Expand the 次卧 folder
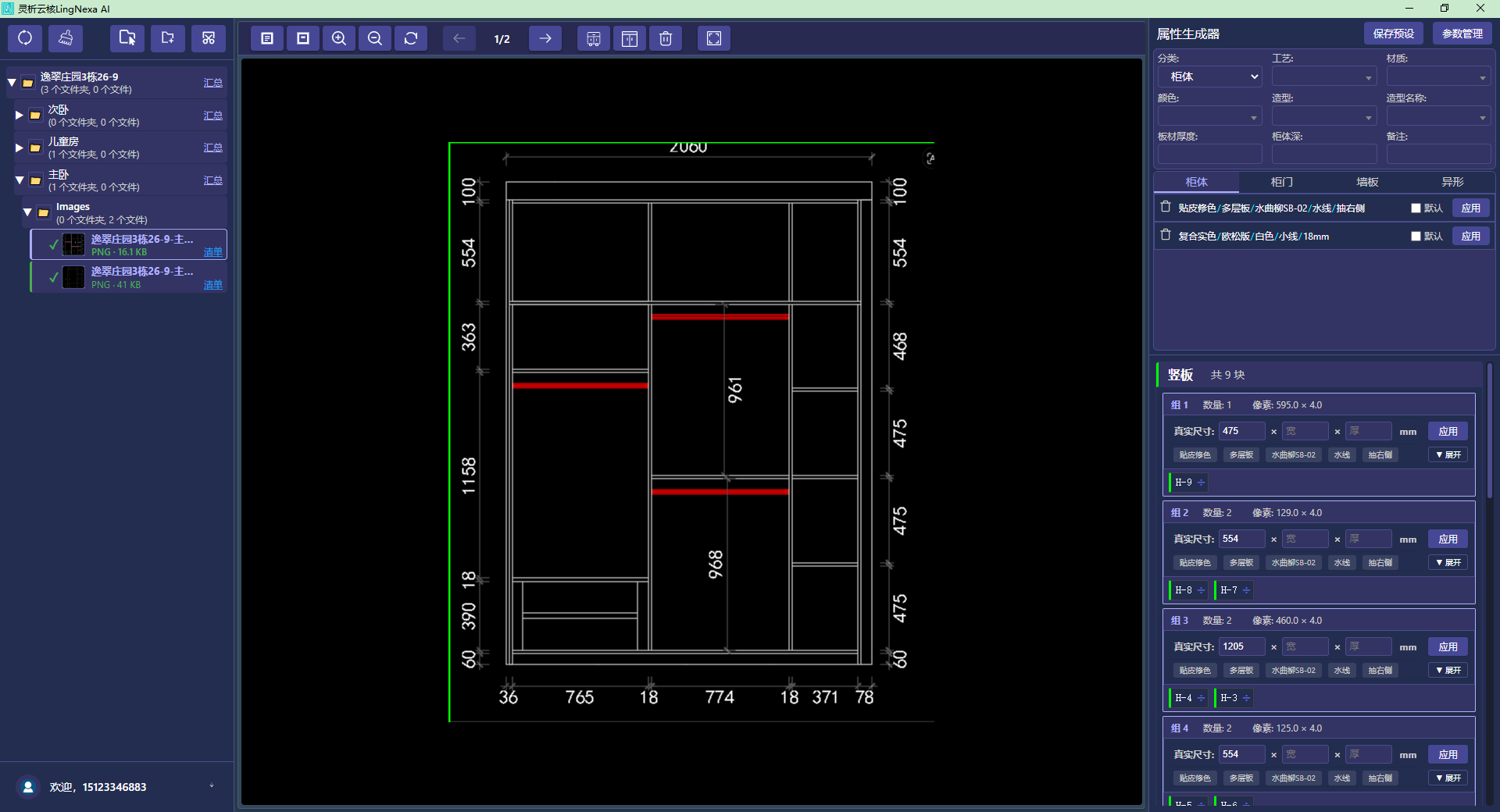The width and height of the screenshot is (1500, 812). pos(20,115)
